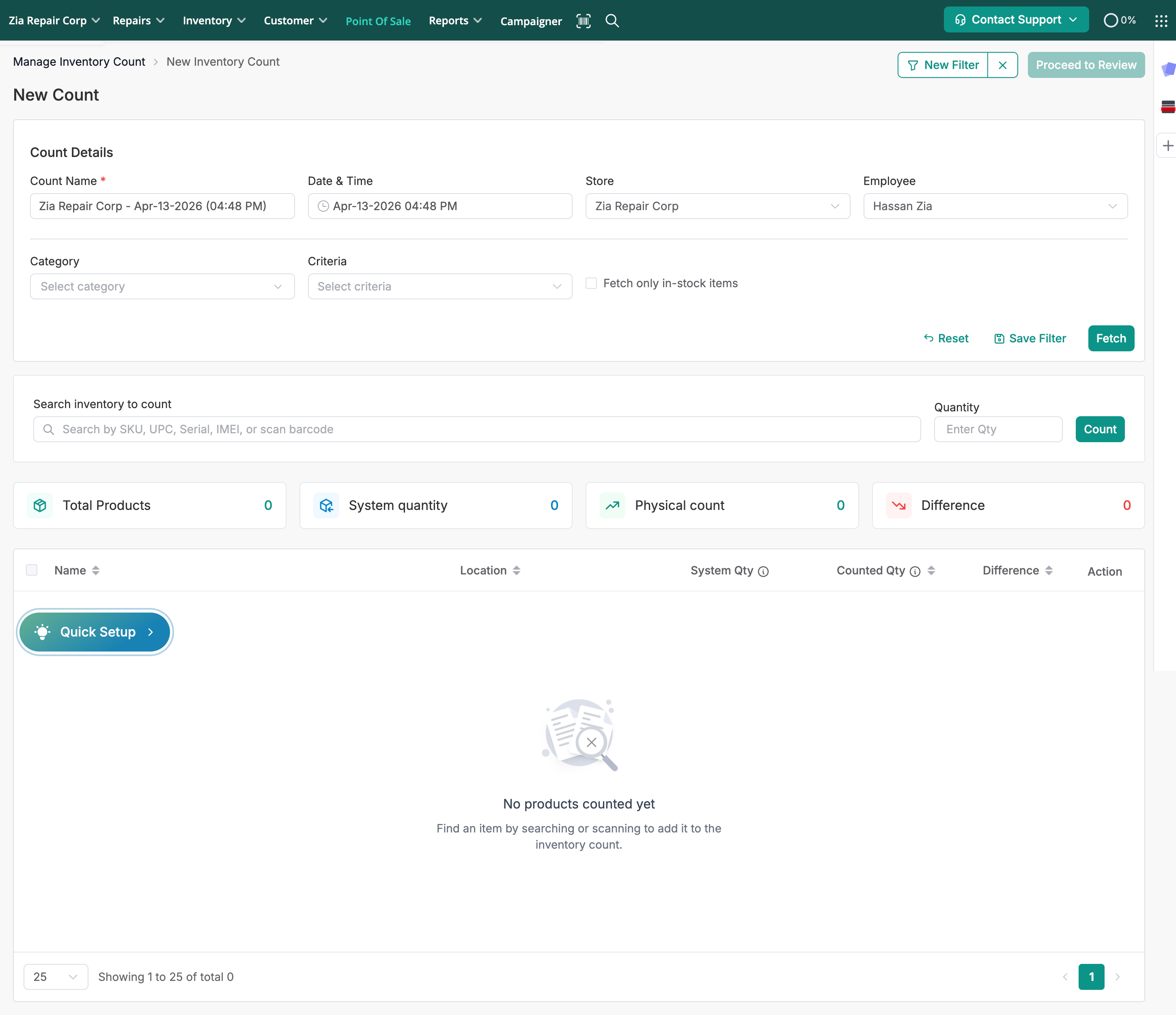
Task: Click the System Qty info icon
Action: (x=763, y=571)
